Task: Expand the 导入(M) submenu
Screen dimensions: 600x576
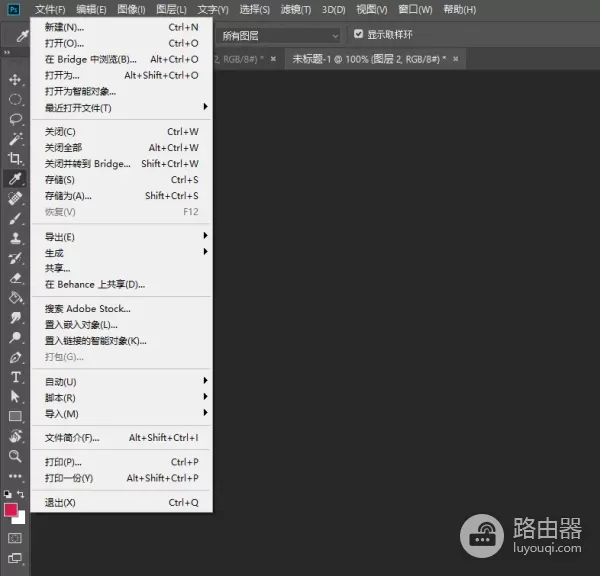Action: pyautogui.click(x=121, y=414)
